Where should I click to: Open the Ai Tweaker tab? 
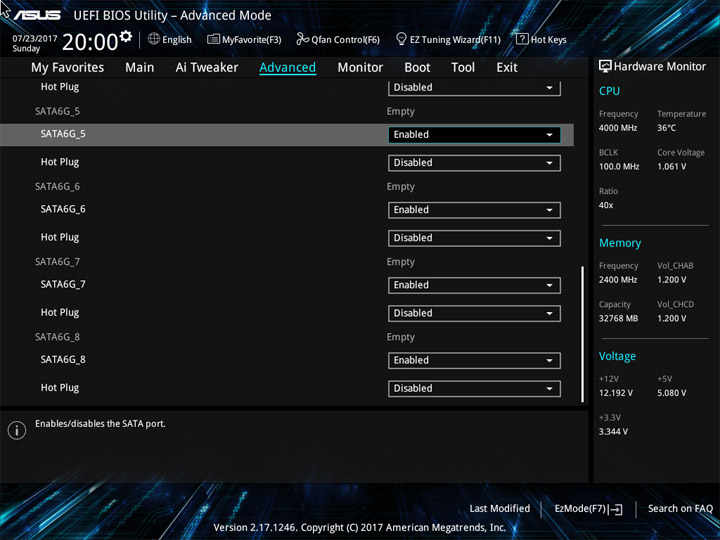[x=207, y=68]
